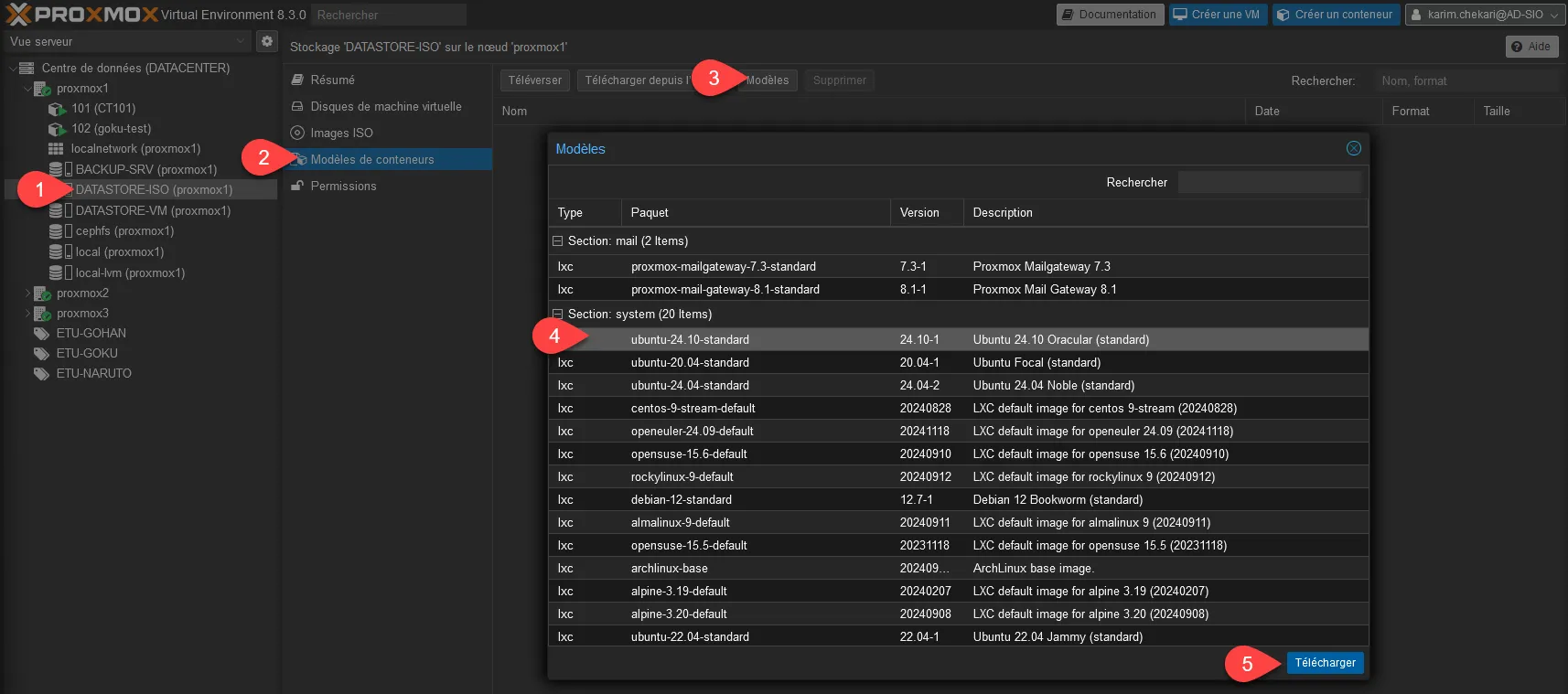Close the Modèles dialog
This screenshot has height=694, width=1568.
(x=1353, y=148)
